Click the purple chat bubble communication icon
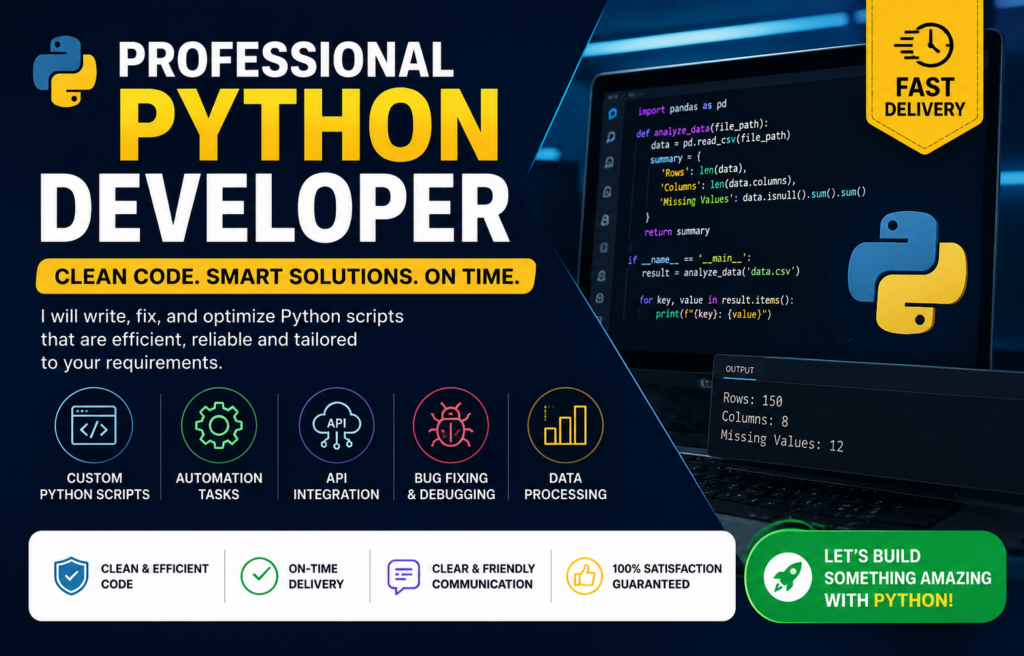Screen dimensions: 1024x656 click(x=404, y=576)
